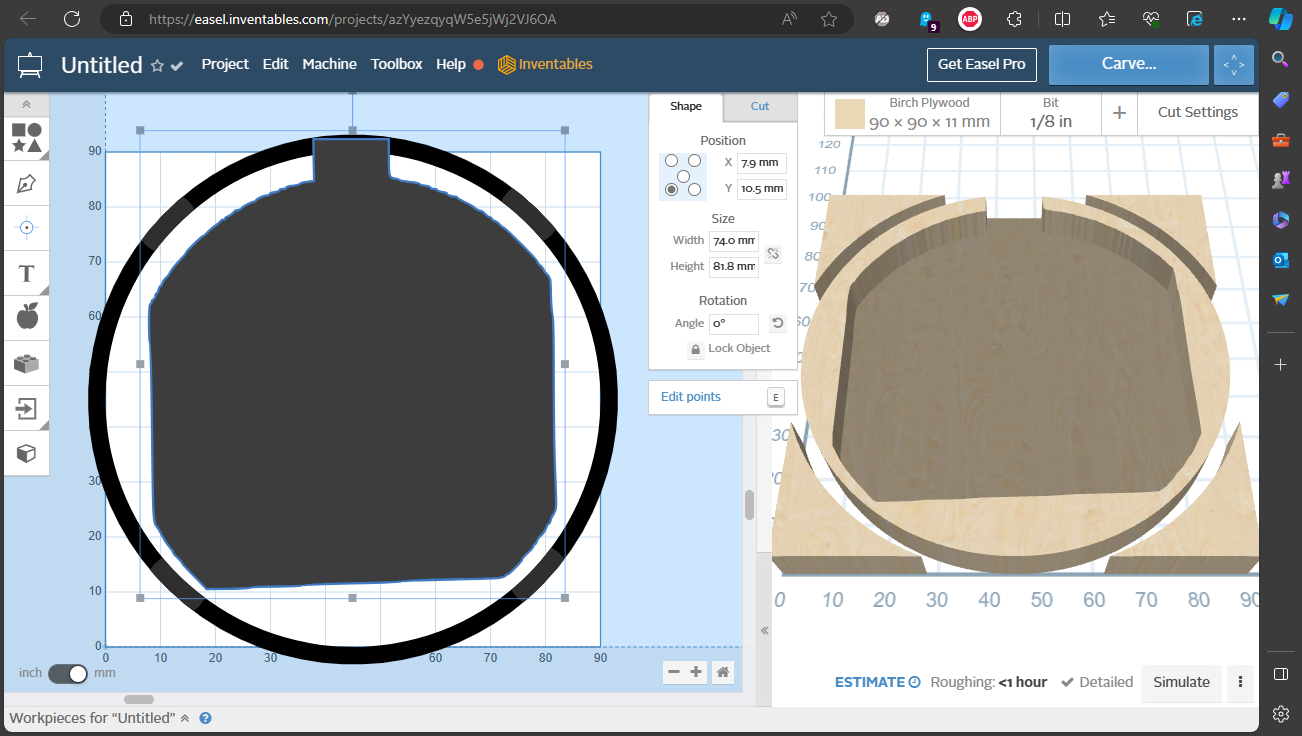The height and width of the screenshot is (736, 1302).
Task: Select the Pen drawing tool
Action: click(x=27, y=183)
